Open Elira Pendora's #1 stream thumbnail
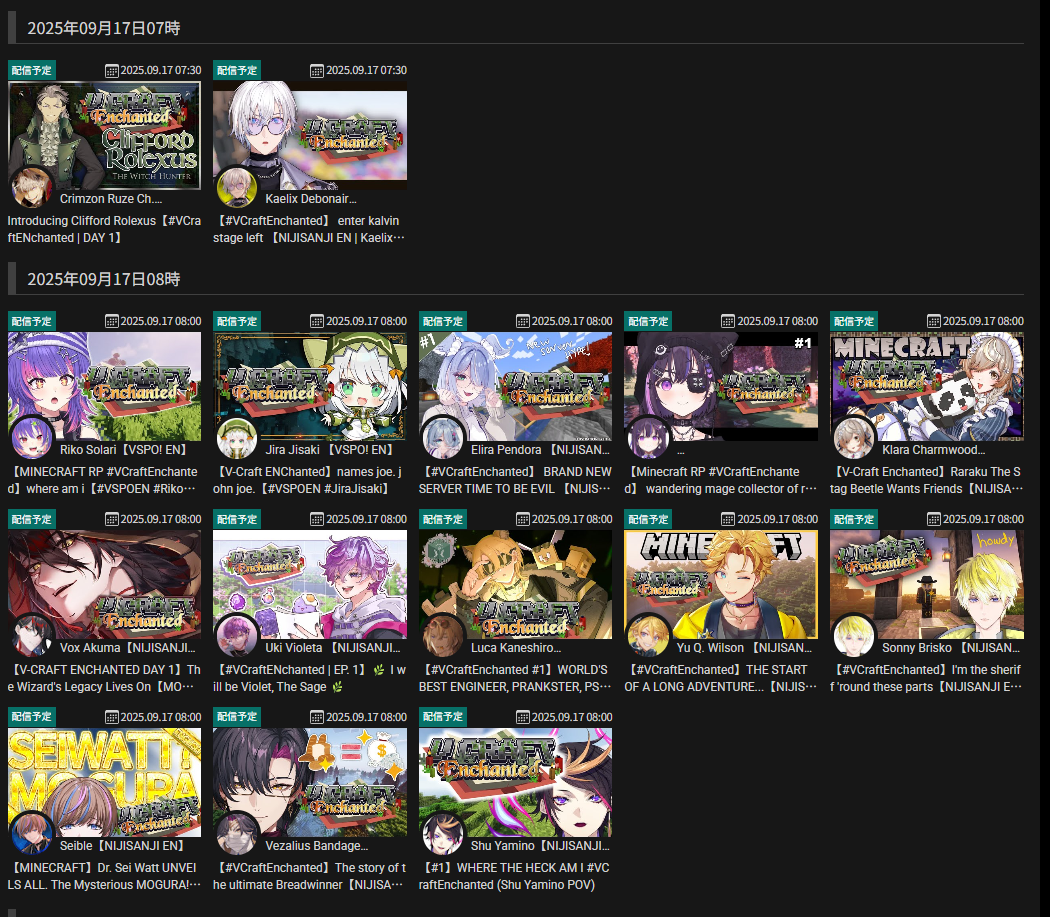Image resolution: width=1050 pixels, height=917 pixels. pos(515,386)
